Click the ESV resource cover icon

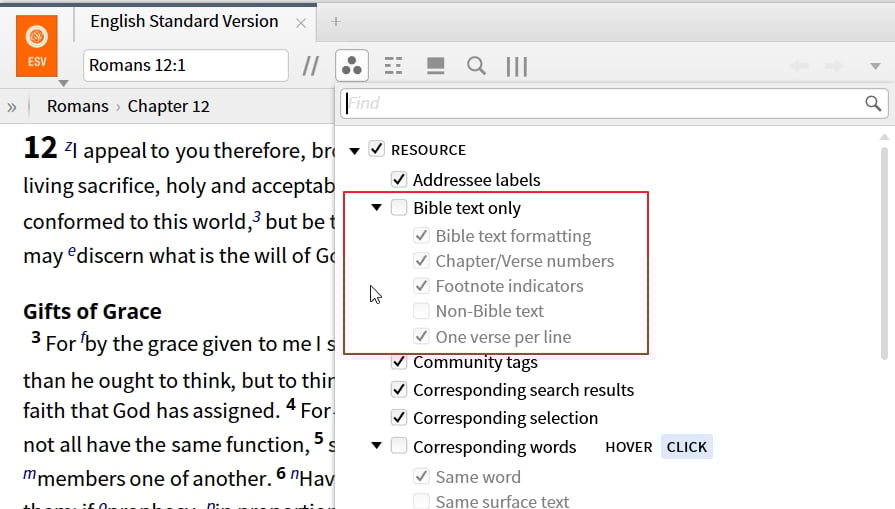37,46
